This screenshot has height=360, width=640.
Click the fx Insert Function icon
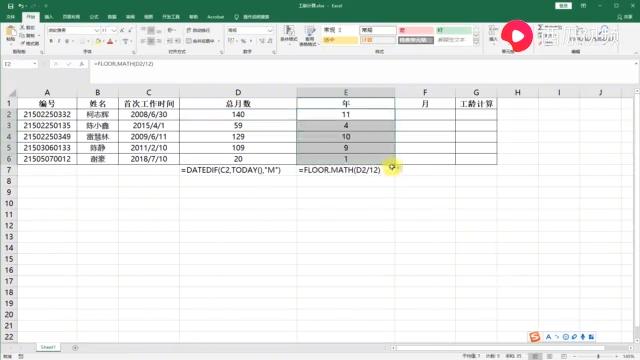pos(82,64)
